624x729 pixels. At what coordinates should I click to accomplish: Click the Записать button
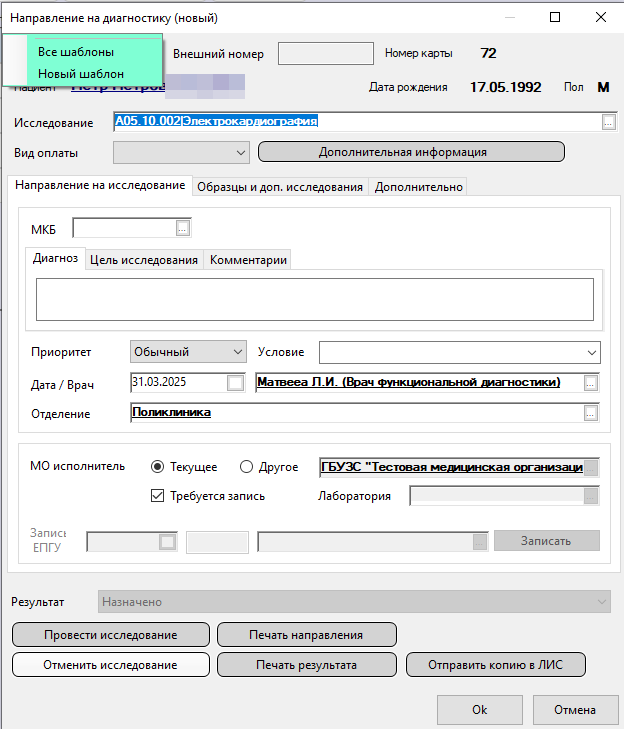546,541
